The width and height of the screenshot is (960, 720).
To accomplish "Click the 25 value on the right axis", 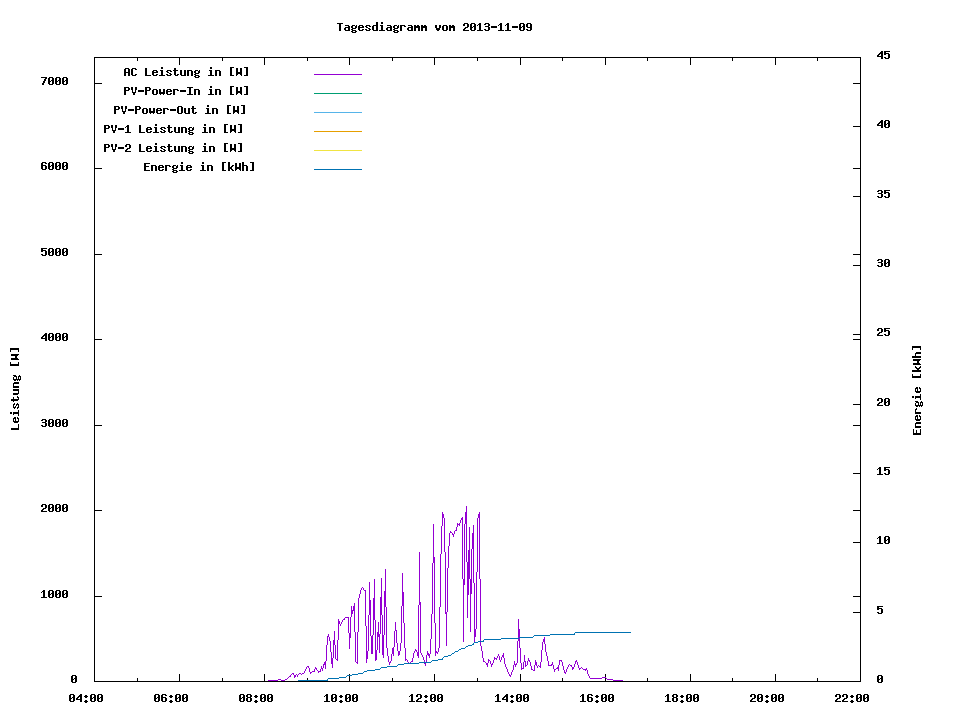I will [883, 332].
